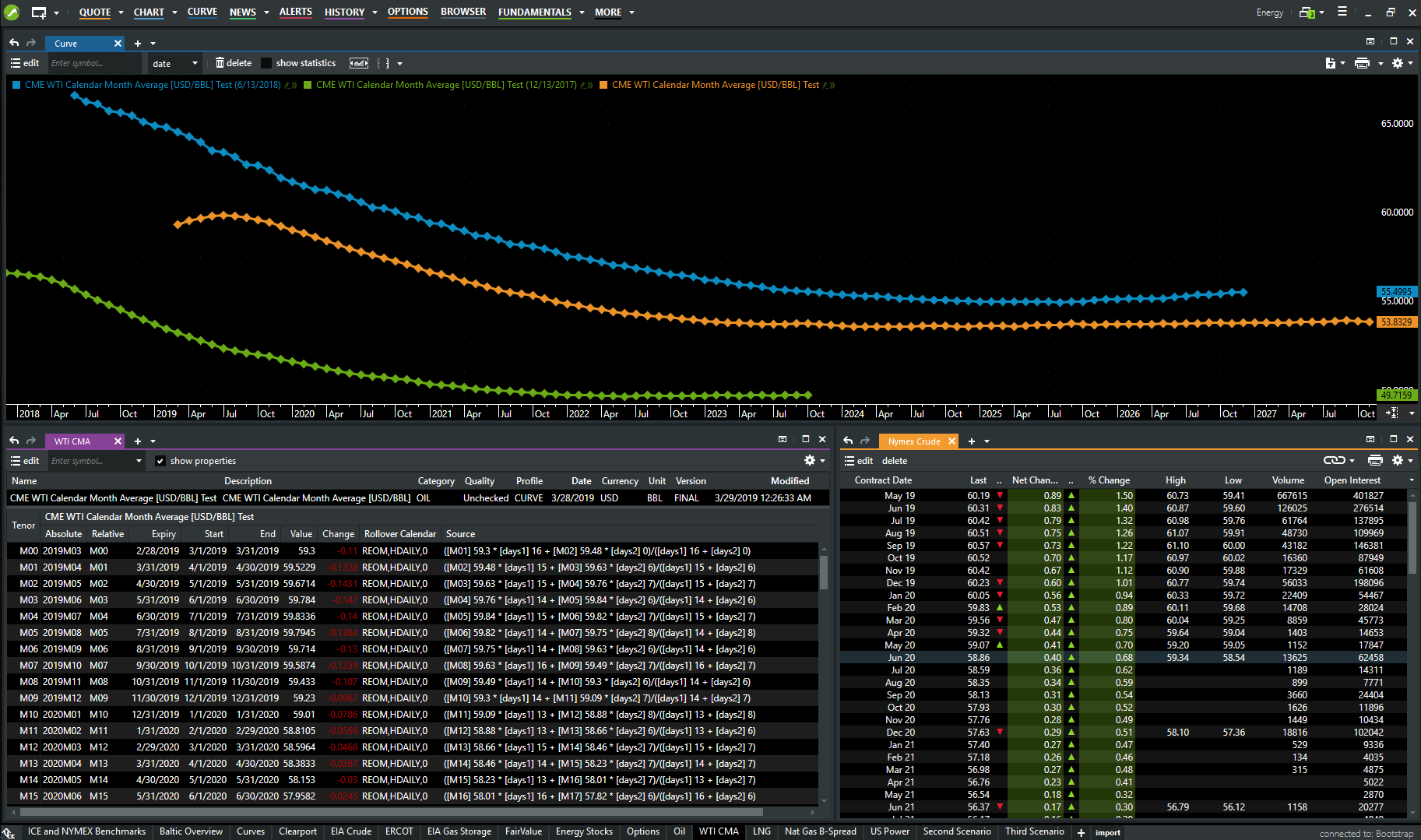Toggle the blue 6/13/2018 curve legend swatch
Image resolution: width=1421 pixels, height=840 pixels.
(x=16, y=85)
